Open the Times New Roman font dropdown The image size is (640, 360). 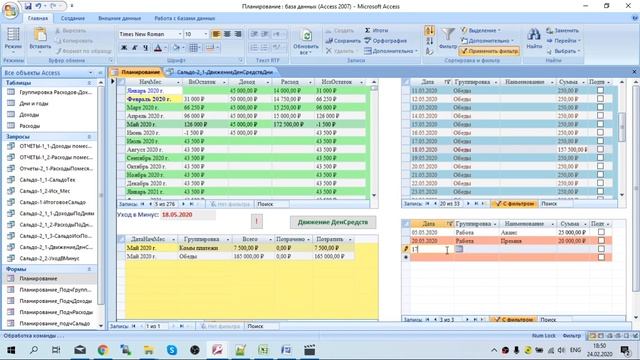(x=180, y=34)
